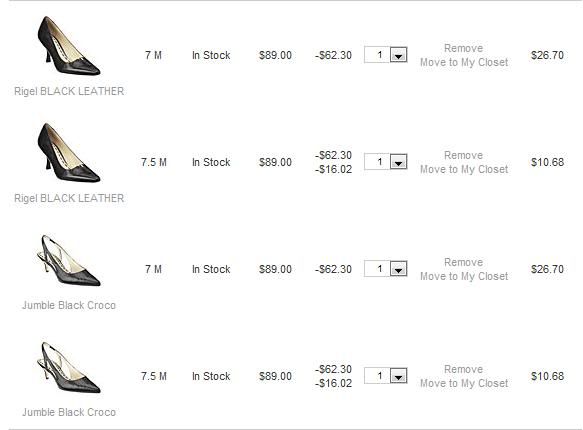Open quantity dropdown for Rigel size 7 M
Screen dimensions: 583x430
[398, 55]
